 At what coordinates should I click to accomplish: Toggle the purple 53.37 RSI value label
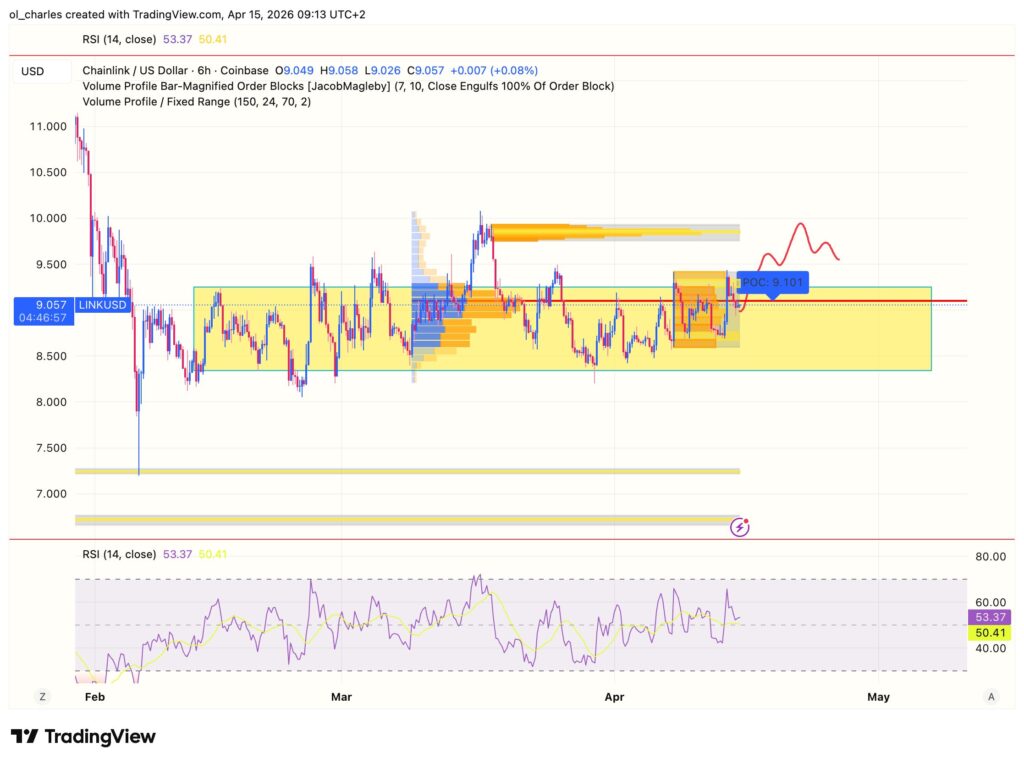pyautogui.click(x=990, y=618)
